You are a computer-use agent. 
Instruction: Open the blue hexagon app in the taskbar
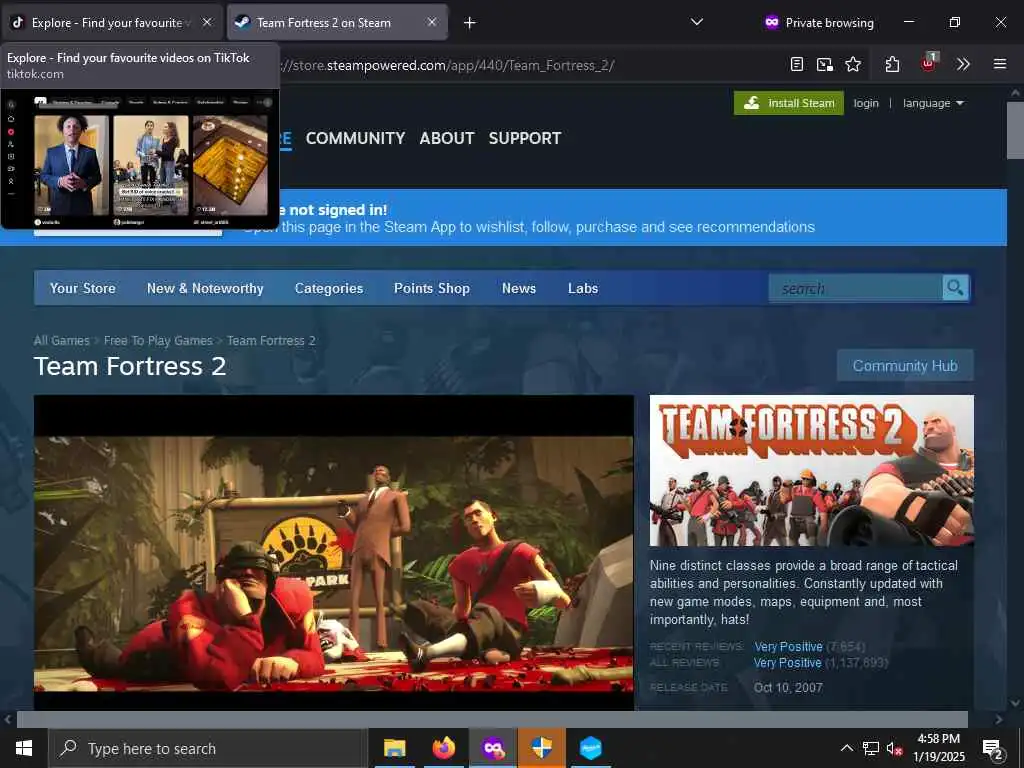[x=591, y=748]
